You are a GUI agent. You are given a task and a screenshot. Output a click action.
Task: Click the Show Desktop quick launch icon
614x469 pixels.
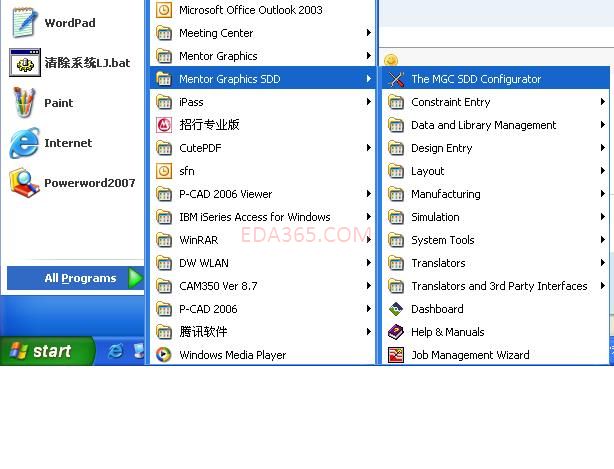139,351
